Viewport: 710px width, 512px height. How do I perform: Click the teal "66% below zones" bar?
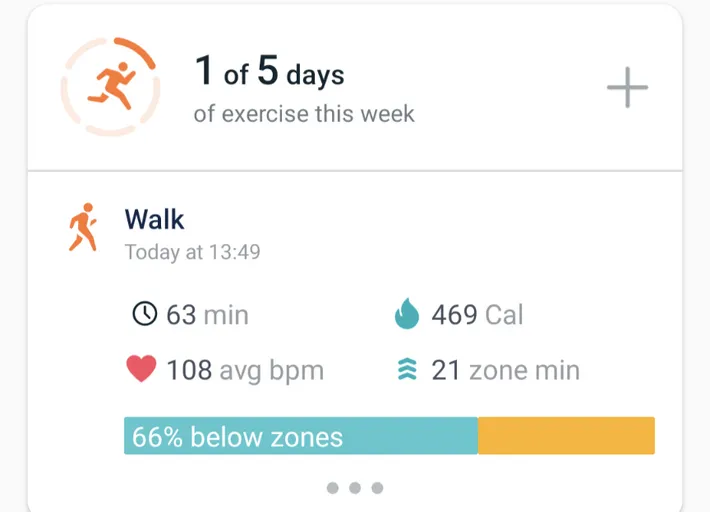pyautogui.click(x=300, y=436)
